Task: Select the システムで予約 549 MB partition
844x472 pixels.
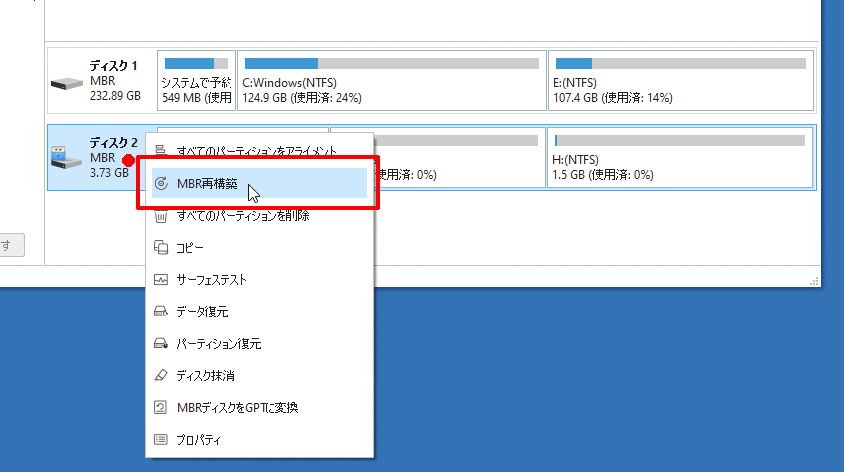Action: tap(196, 81)
